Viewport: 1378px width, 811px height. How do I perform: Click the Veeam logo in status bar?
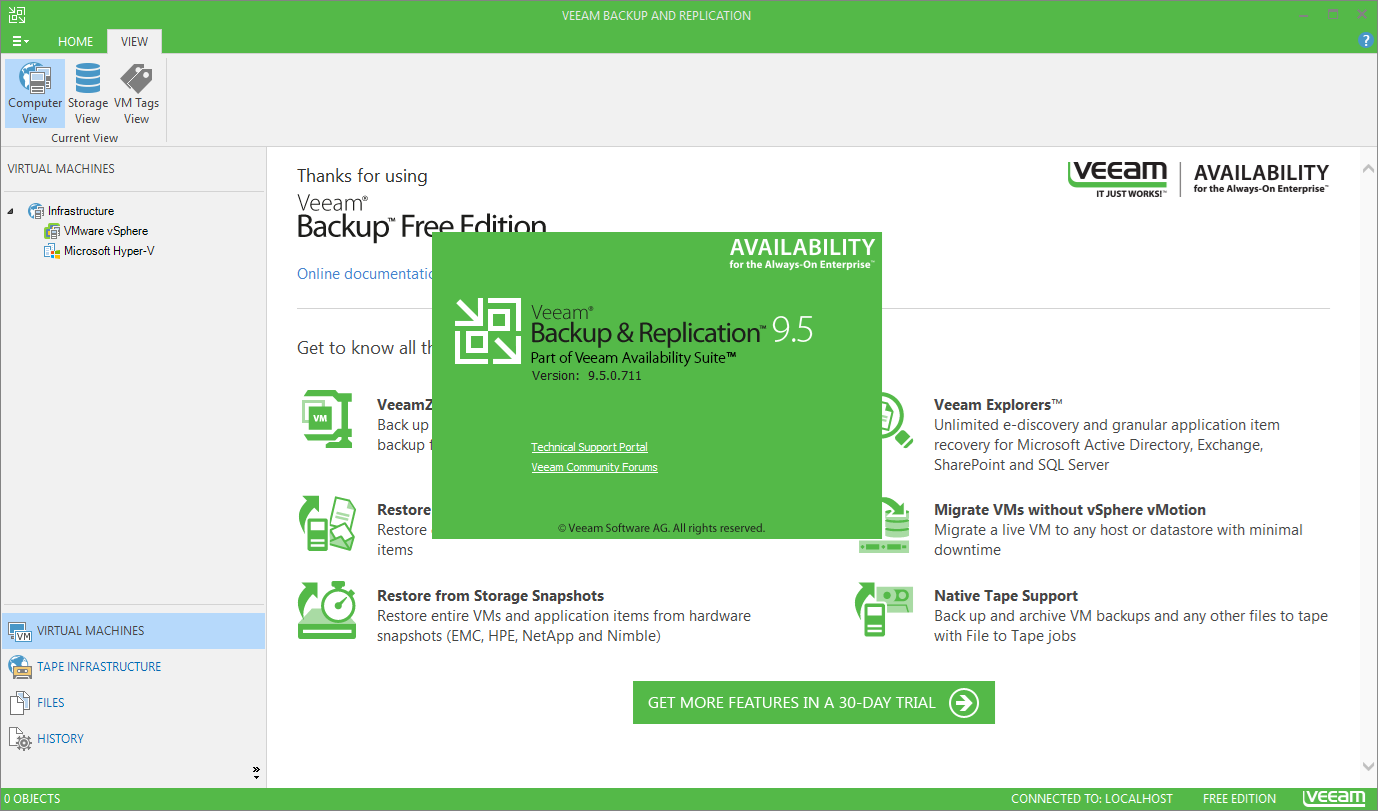[x=1334, y=798]
